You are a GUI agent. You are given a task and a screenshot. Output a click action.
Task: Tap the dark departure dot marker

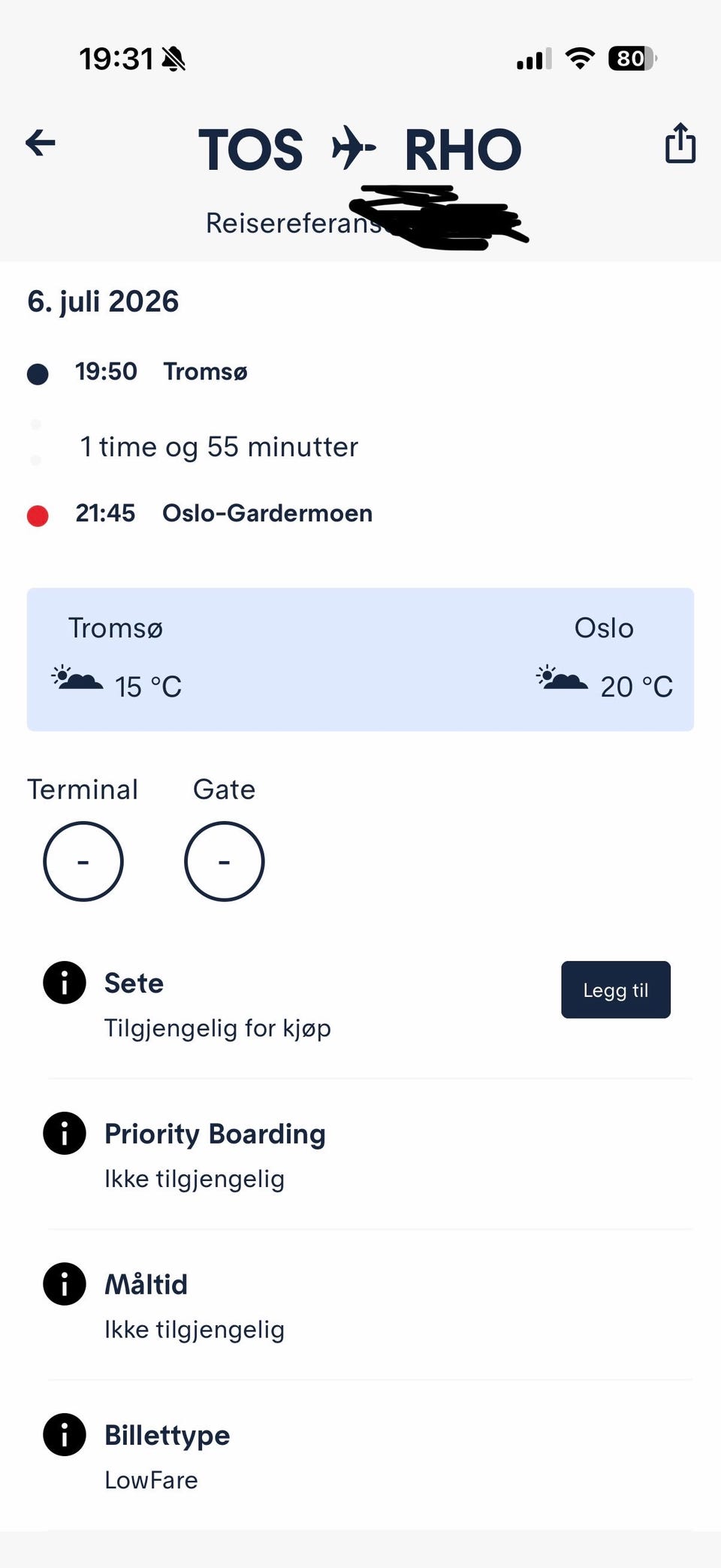[x=38, y=374]
